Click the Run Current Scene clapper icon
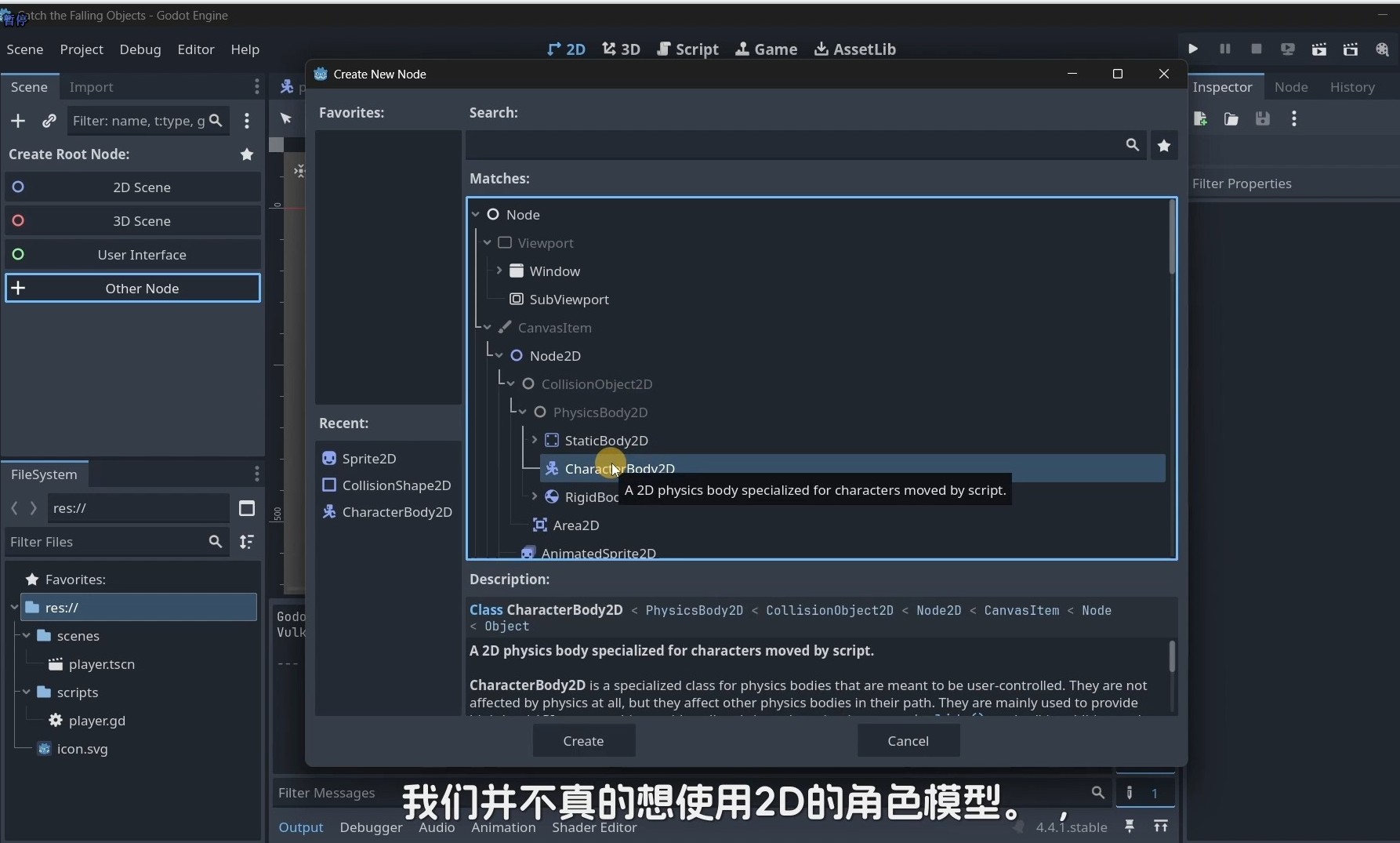 click(1319, 49)
